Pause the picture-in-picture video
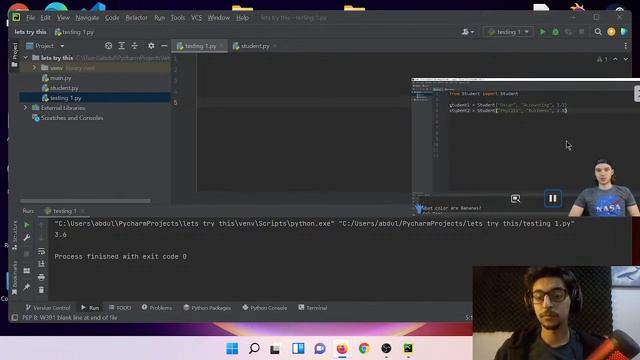The height and width of the screenshot is (360, 640). click(x=553, y=198)
